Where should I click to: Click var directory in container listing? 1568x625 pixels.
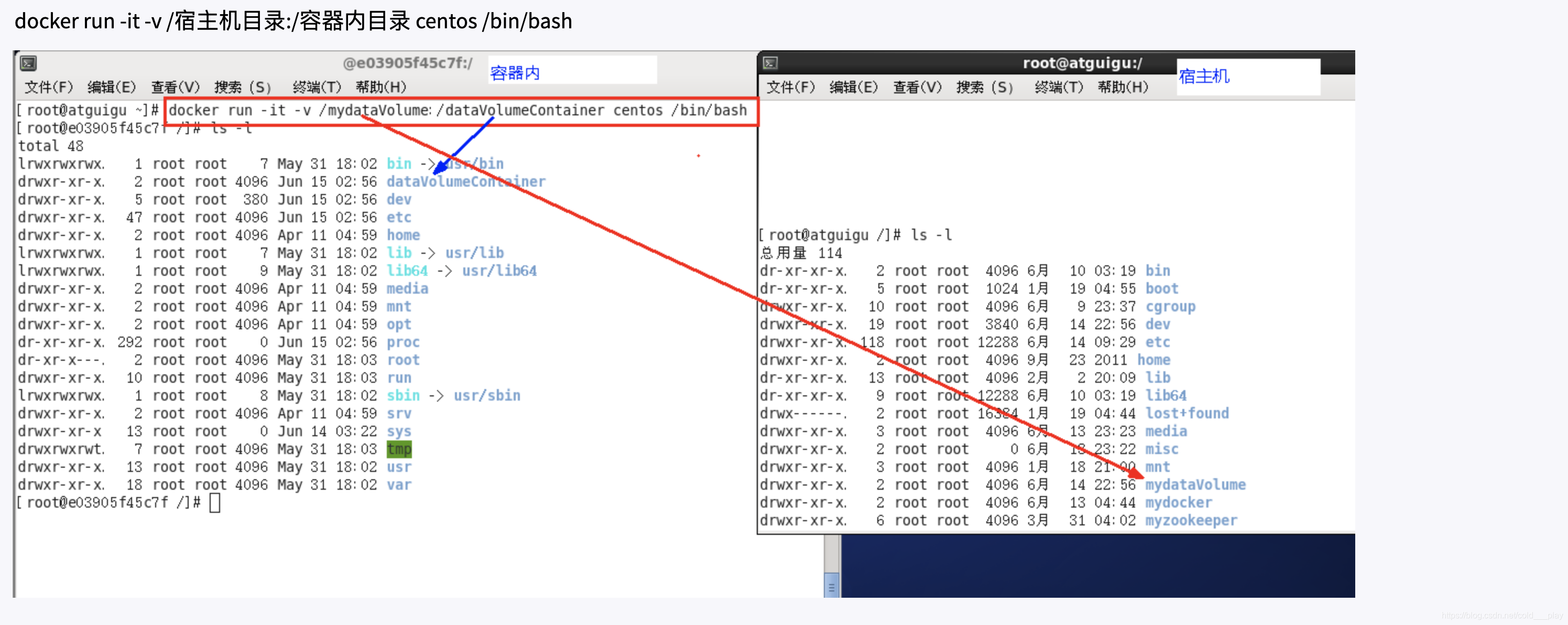pos(399,485)
